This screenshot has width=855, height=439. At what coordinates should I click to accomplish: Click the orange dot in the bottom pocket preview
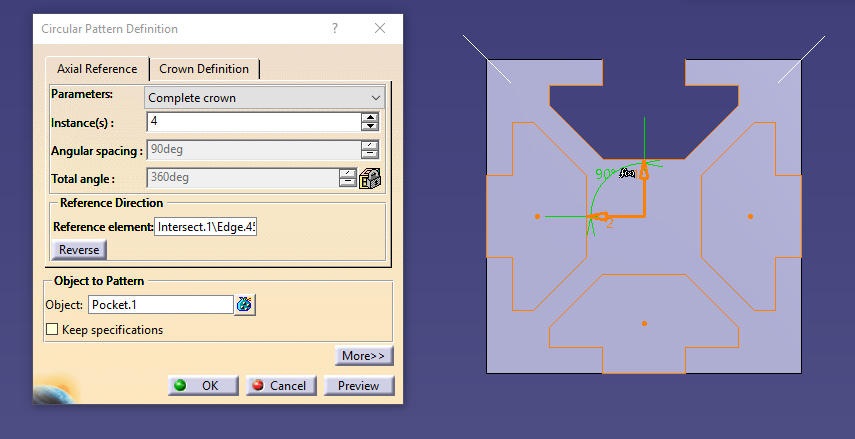644,323
